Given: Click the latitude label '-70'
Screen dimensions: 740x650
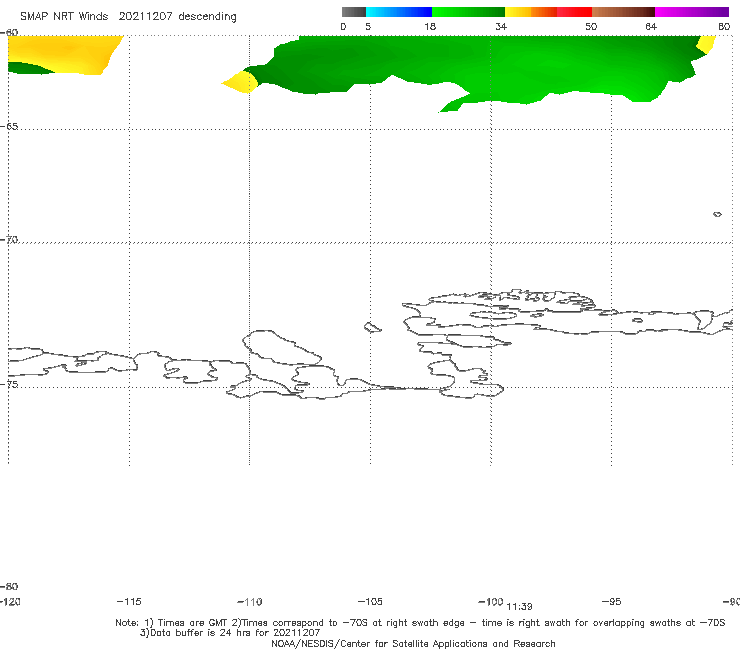Looking at the screenshot, I should pyautogui.click(x=9, y=240).
